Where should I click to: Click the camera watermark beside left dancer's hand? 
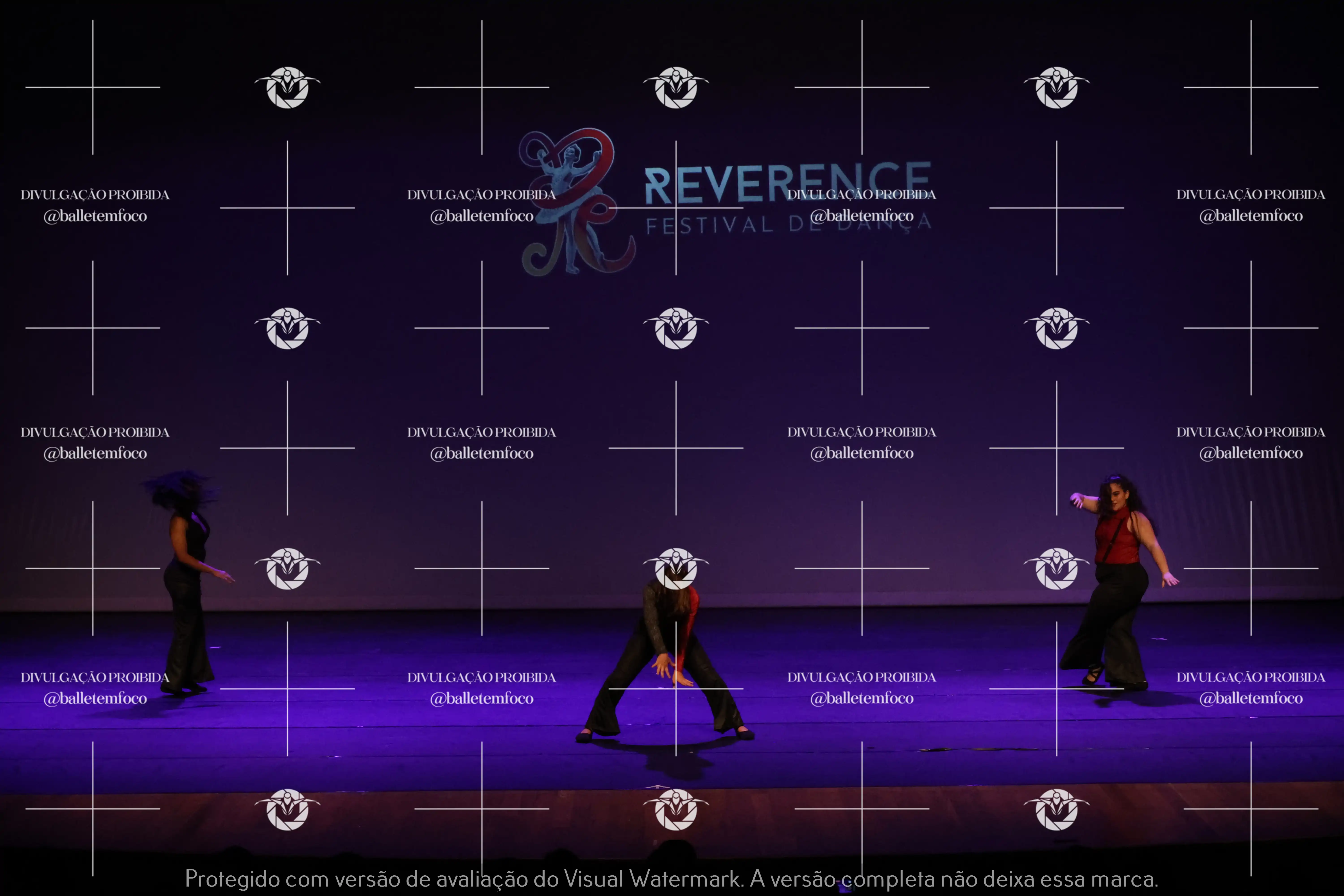click(287, 568)
